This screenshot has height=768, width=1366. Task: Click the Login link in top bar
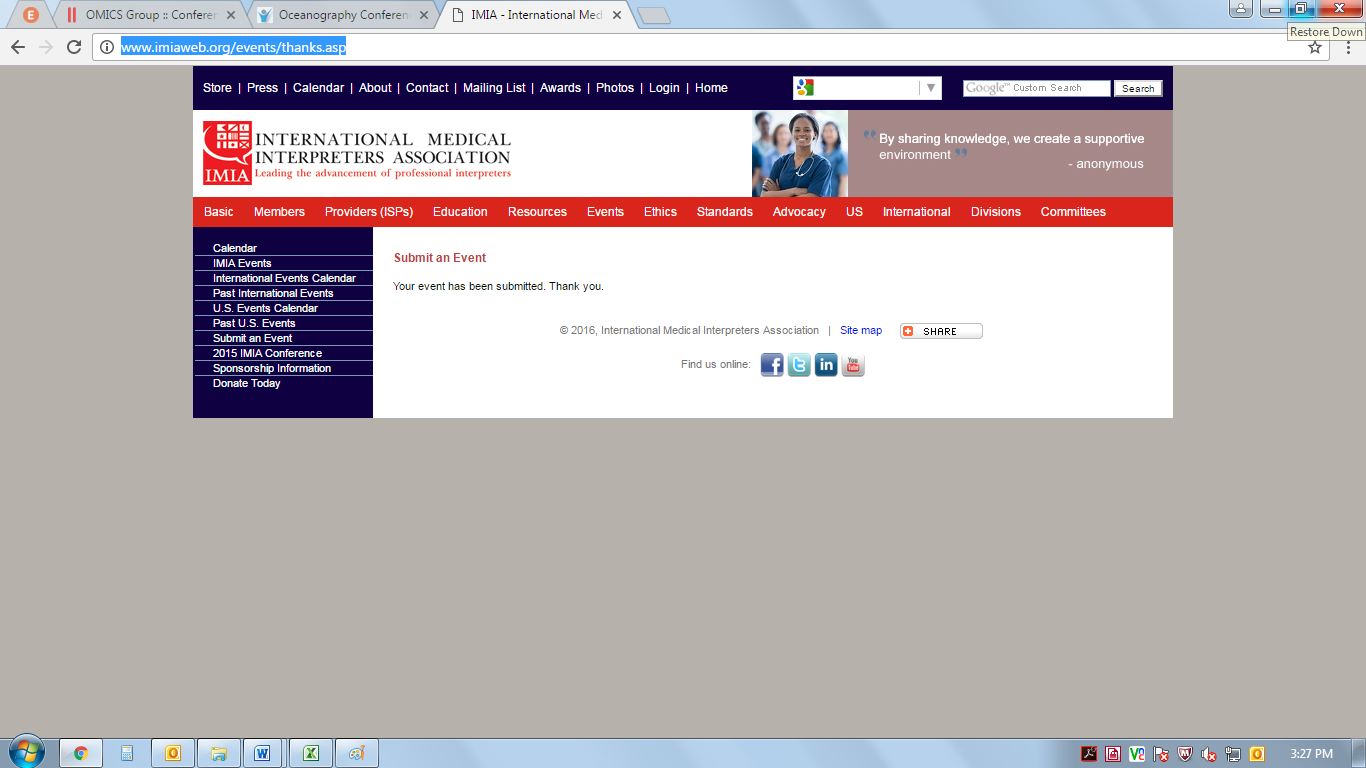coord(664,88)
